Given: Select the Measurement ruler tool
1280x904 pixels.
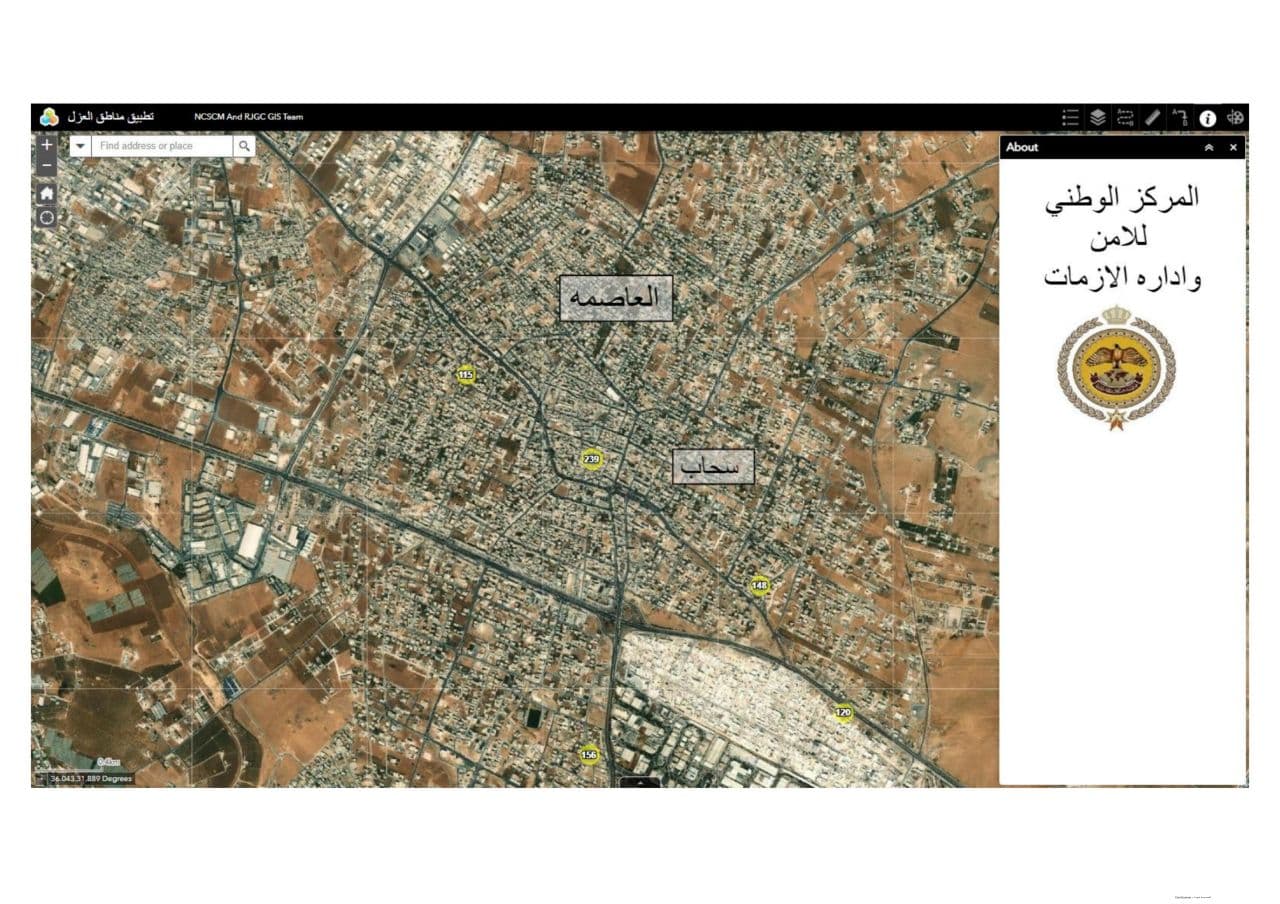Looking at the screenshot, I should (x=1153, y=117).
